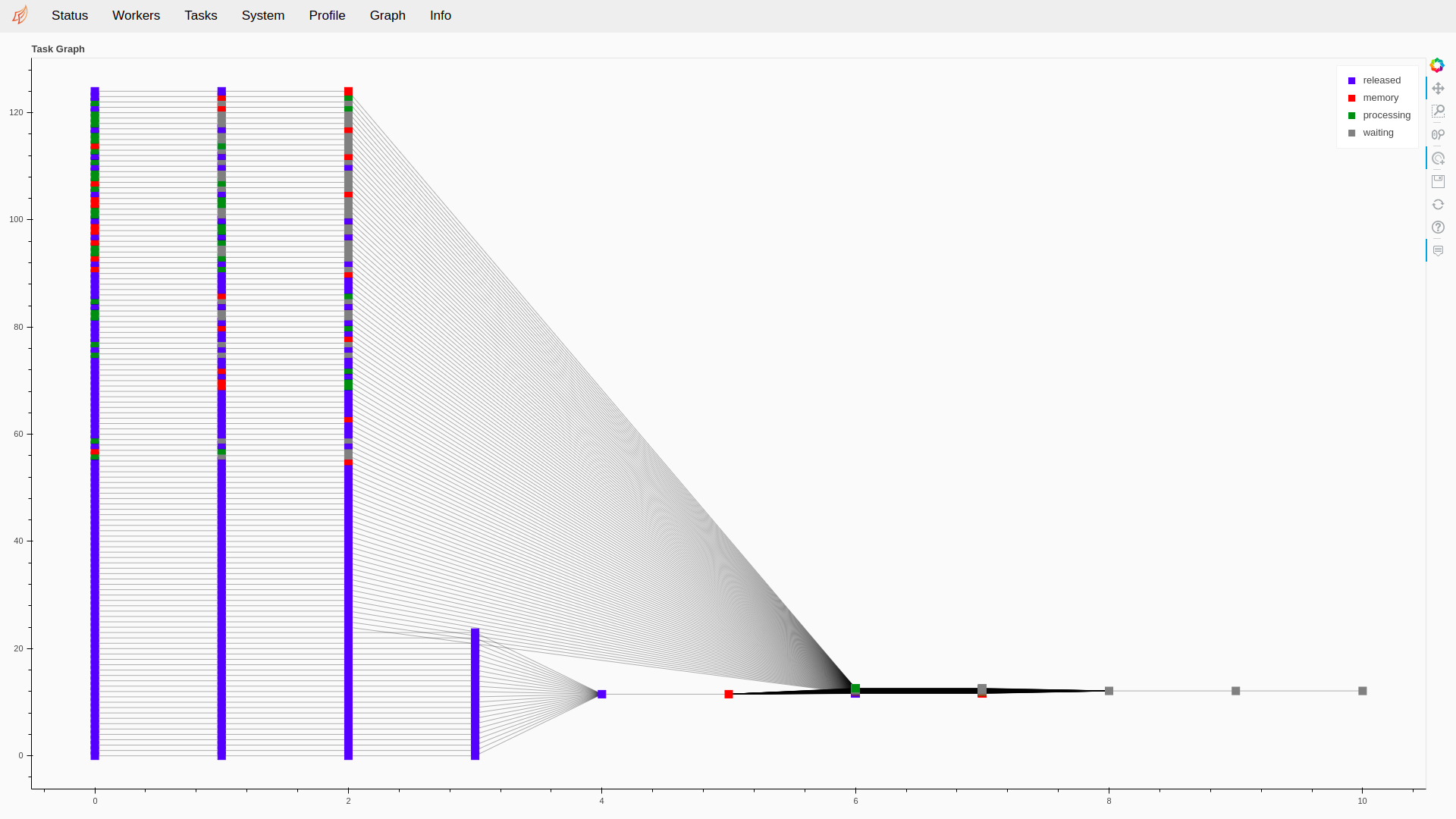This screenshot has height=819, width=1456.
Task: Select the Pan tool
Action: (1438, 89)
